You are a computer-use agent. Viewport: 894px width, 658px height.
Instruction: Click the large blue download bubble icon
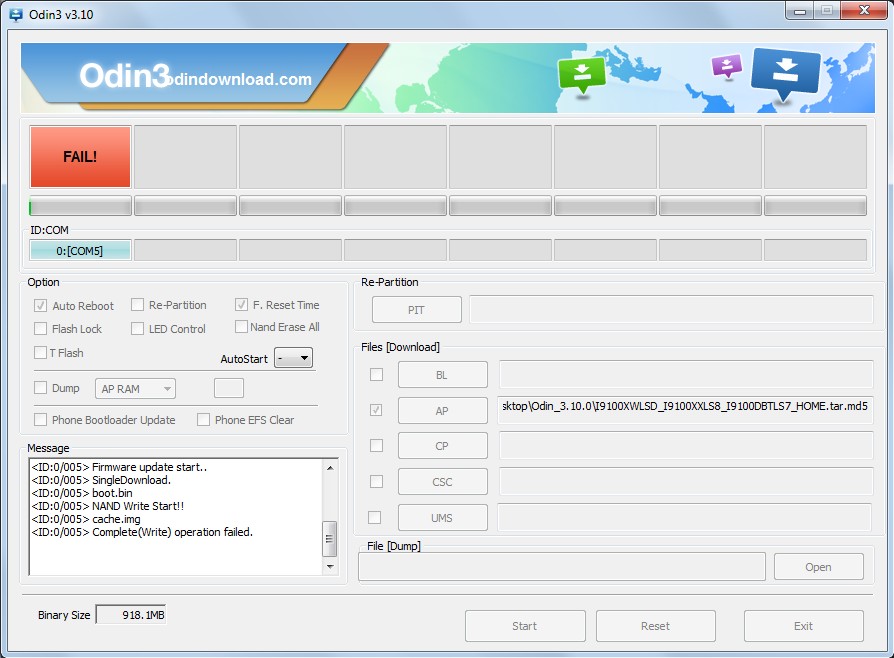pyautogui.click(x=786, y=73)
